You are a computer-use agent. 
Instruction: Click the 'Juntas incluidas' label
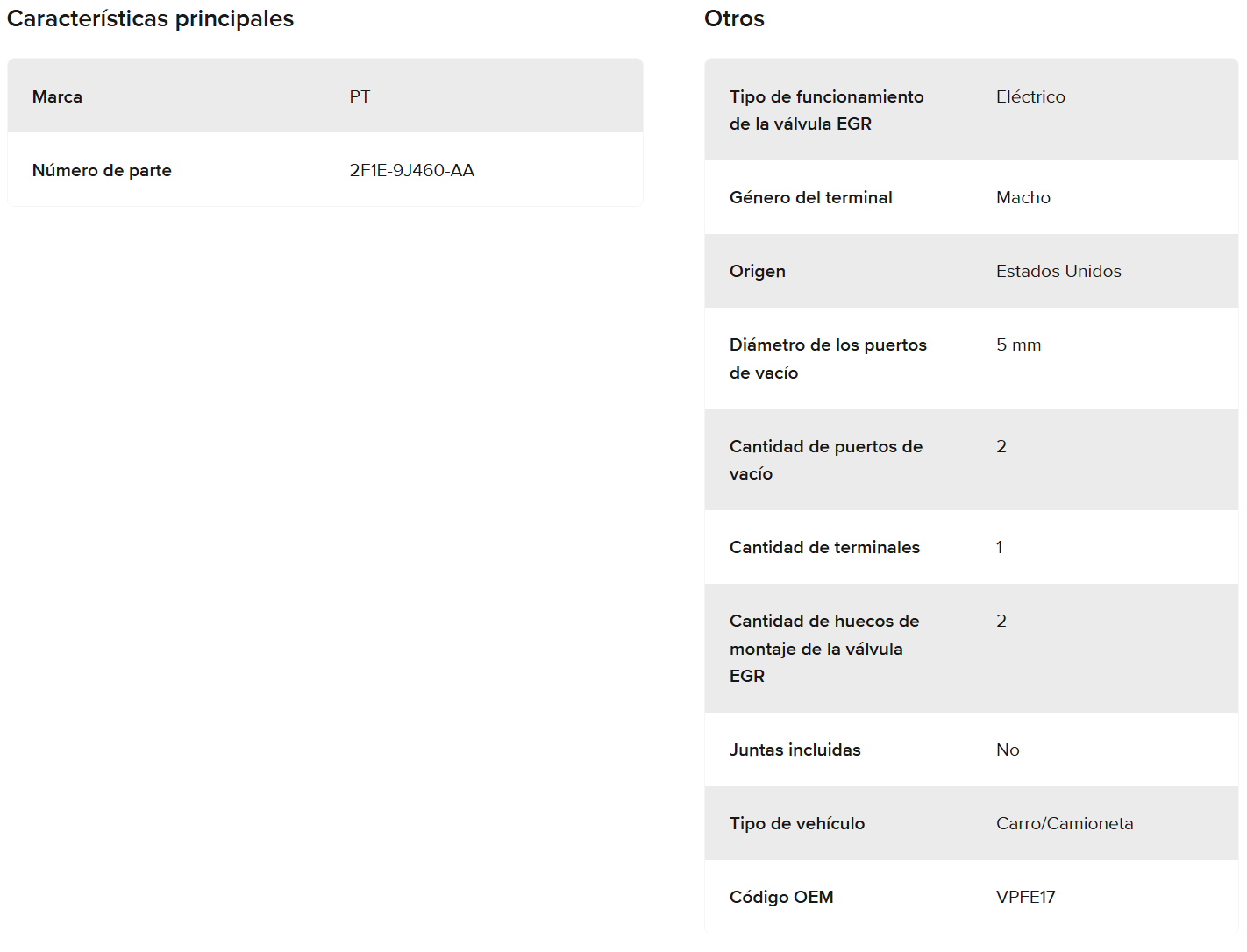(x=795, y=750)
